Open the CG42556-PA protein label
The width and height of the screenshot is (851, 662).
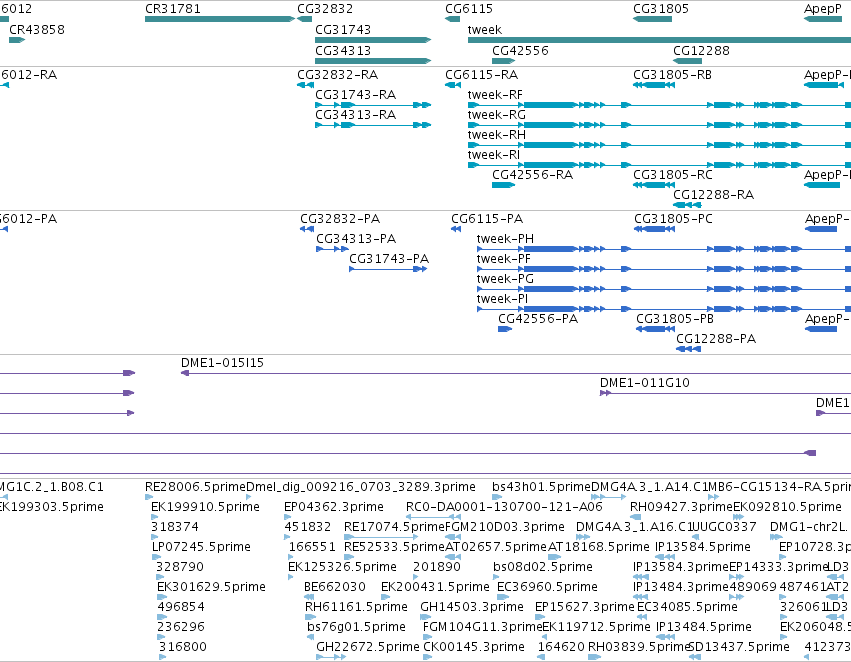(x=538, y=319)
